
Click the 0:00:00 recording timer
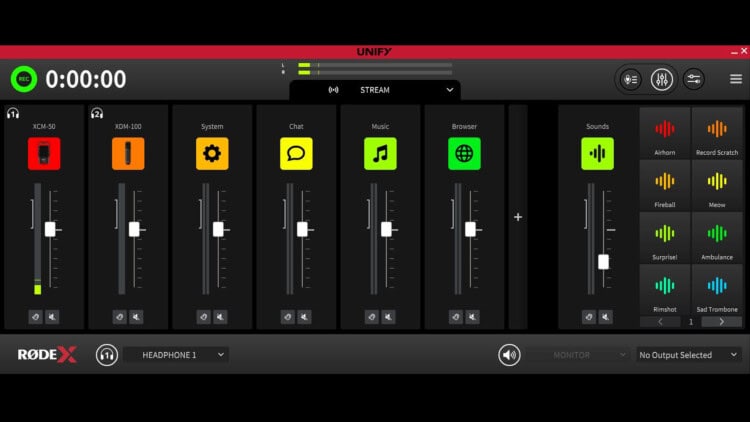pyautogui.click(x=86, y=79)
